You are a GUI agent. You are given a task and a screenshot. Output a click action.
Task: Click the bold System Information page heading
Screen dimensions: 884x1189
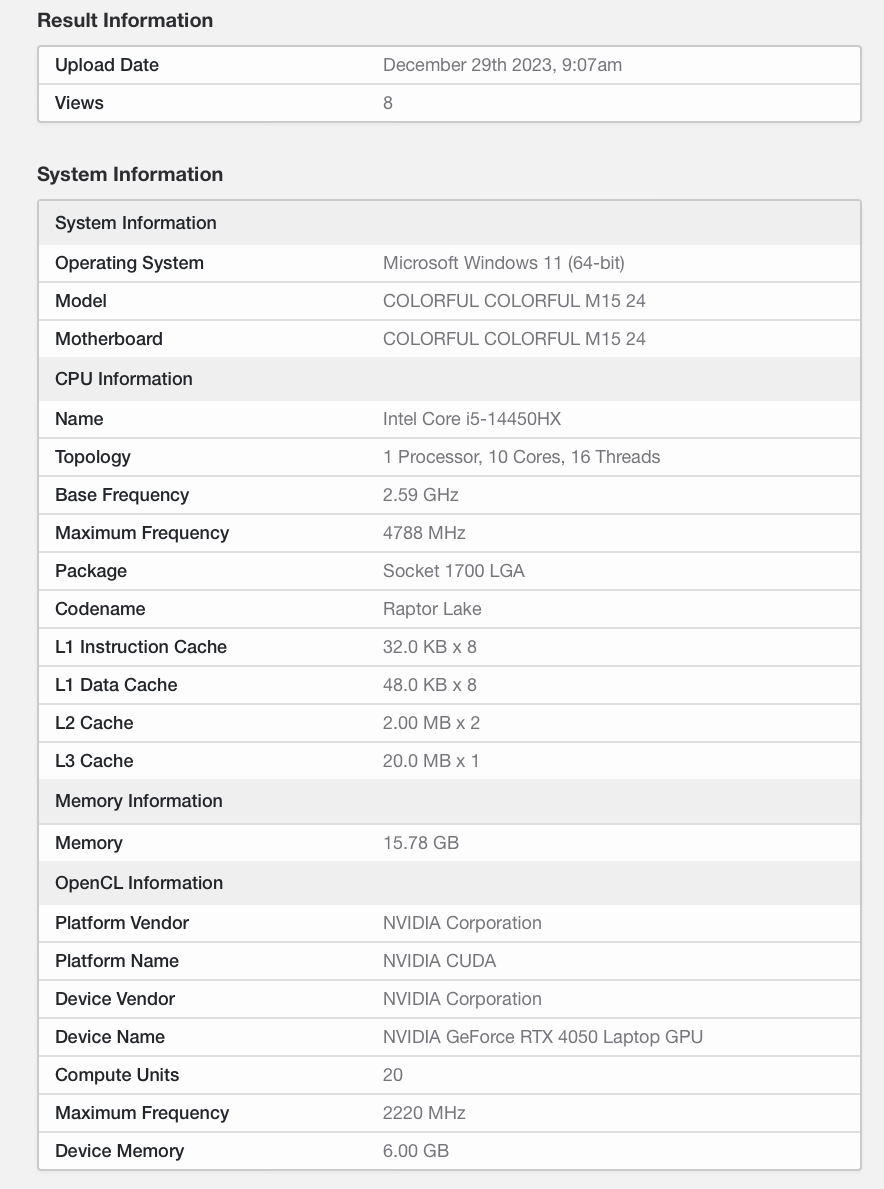(x=130, y=174)
